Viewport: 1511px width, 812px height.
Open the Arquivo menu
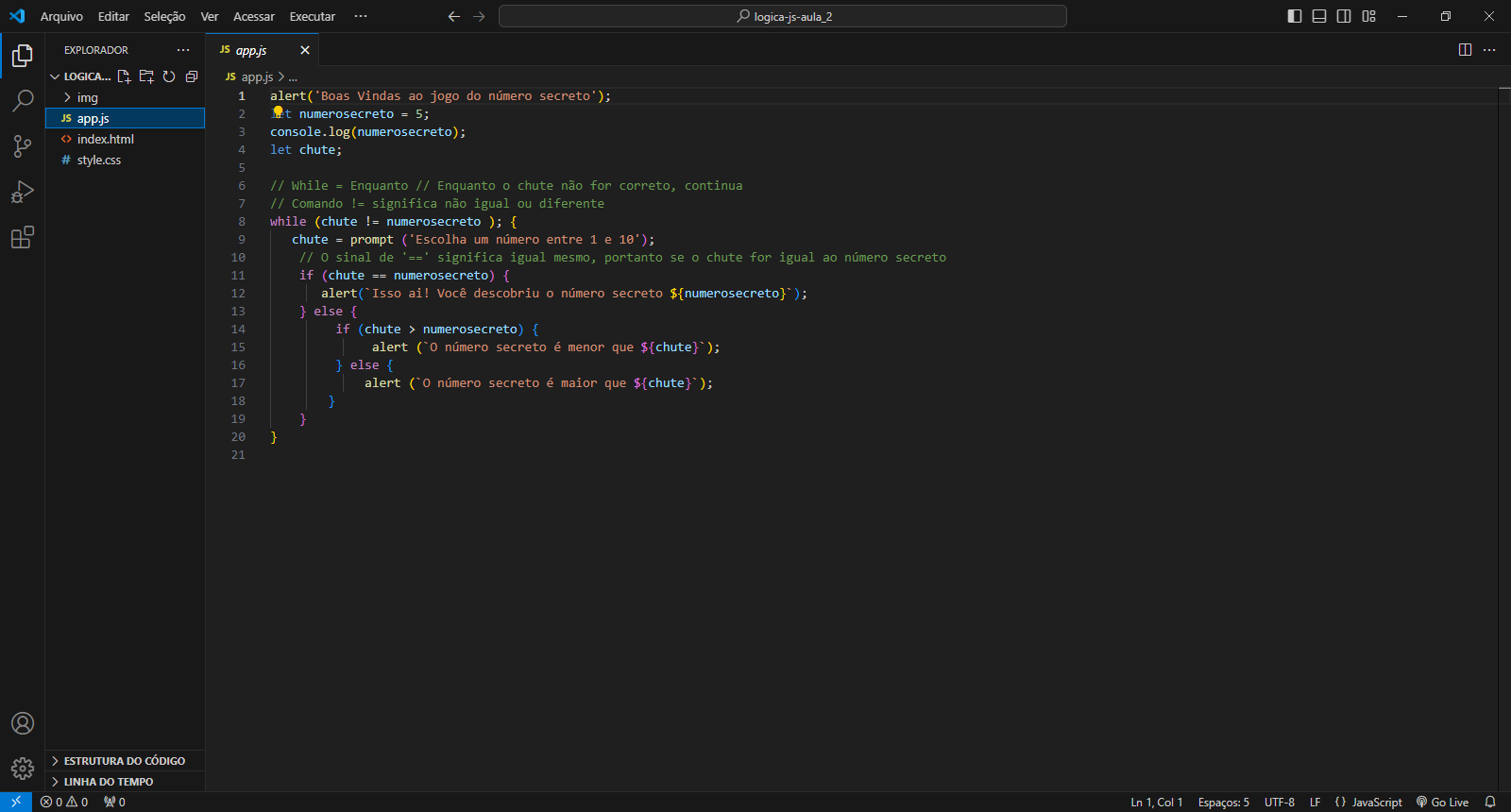pos(61,16)
